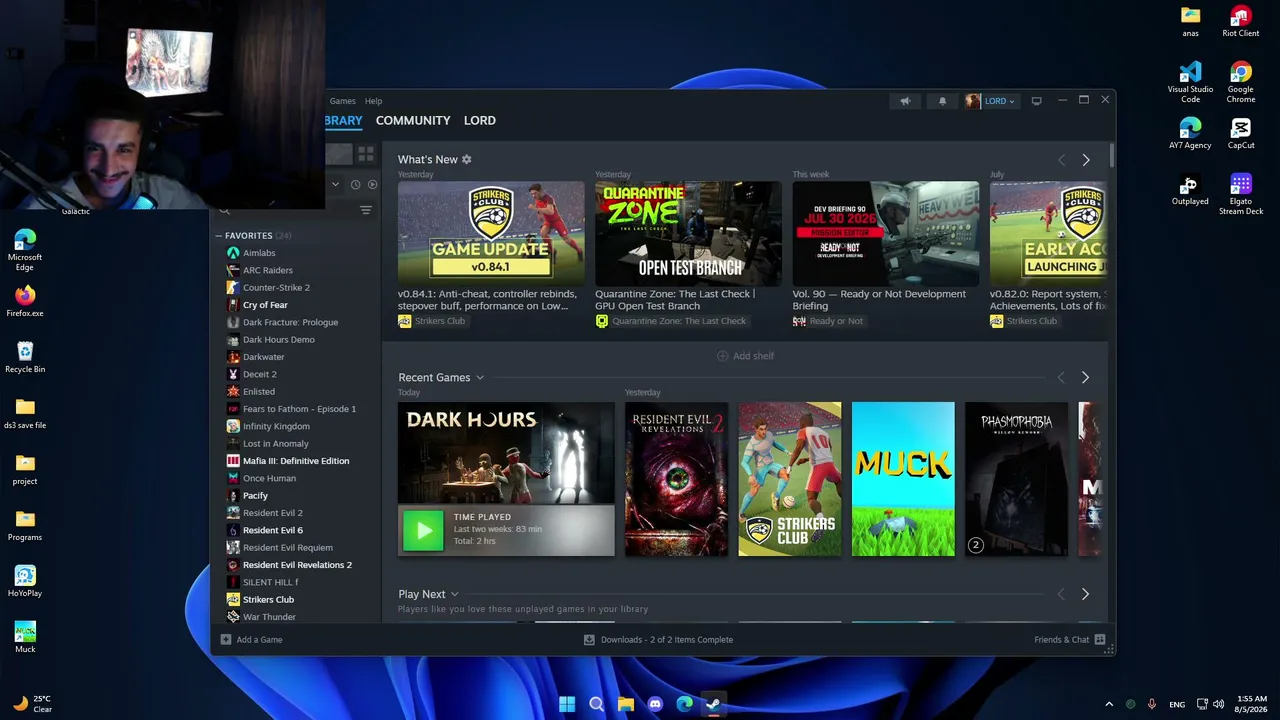Open the library advanced filters icon
Screen dimensions: 1280x720
366,210
